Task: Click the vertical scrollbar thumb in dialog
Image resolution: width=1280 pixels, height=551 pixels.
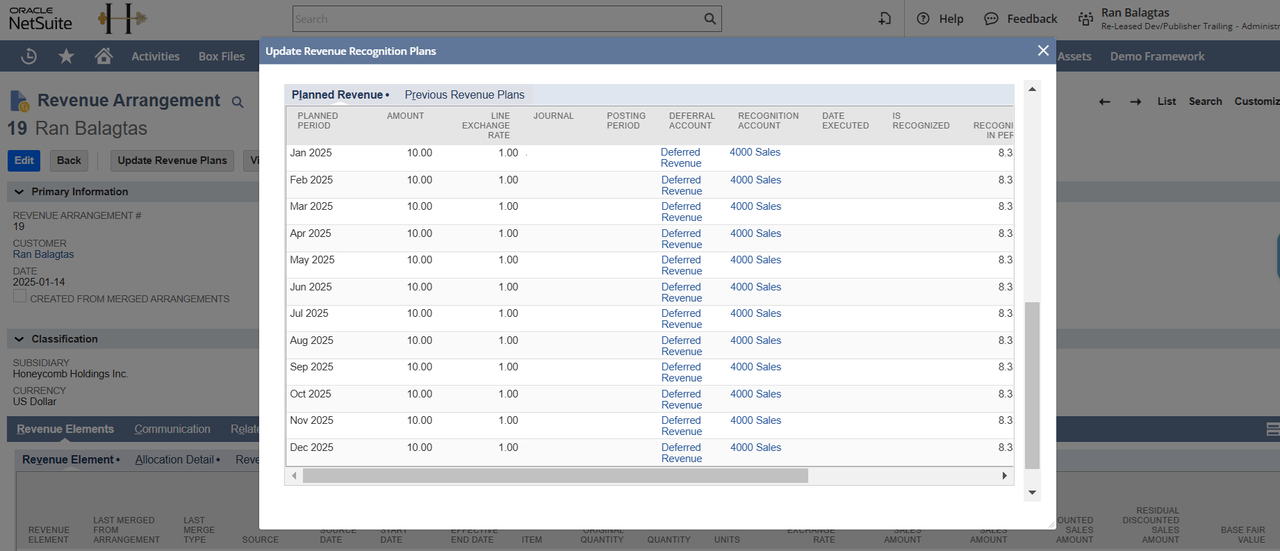Action: point(1033,385)
